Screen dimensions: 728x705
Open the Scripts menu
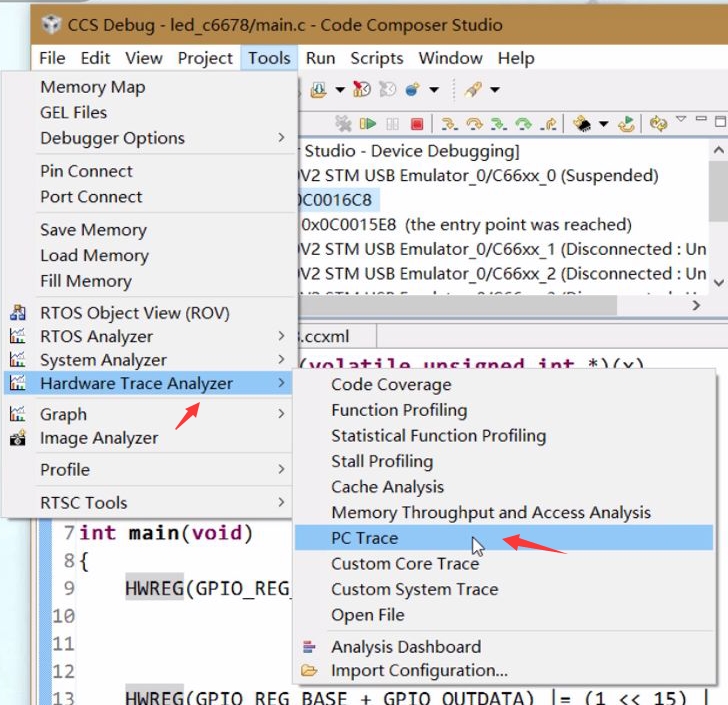click(377, 58)
